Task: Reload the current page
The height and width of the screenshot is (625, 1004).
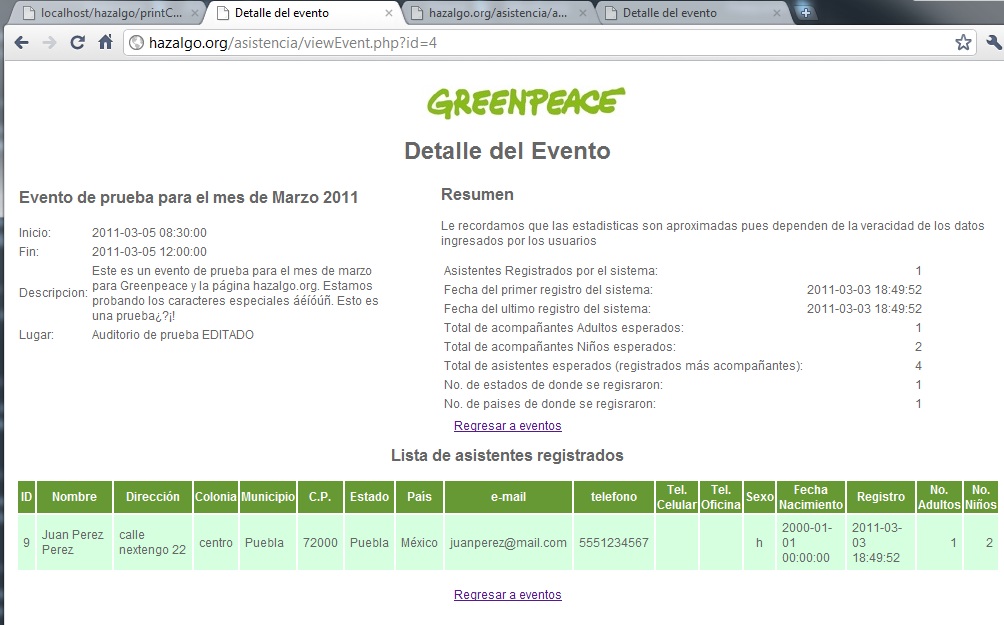Action: tap(77, 43)
